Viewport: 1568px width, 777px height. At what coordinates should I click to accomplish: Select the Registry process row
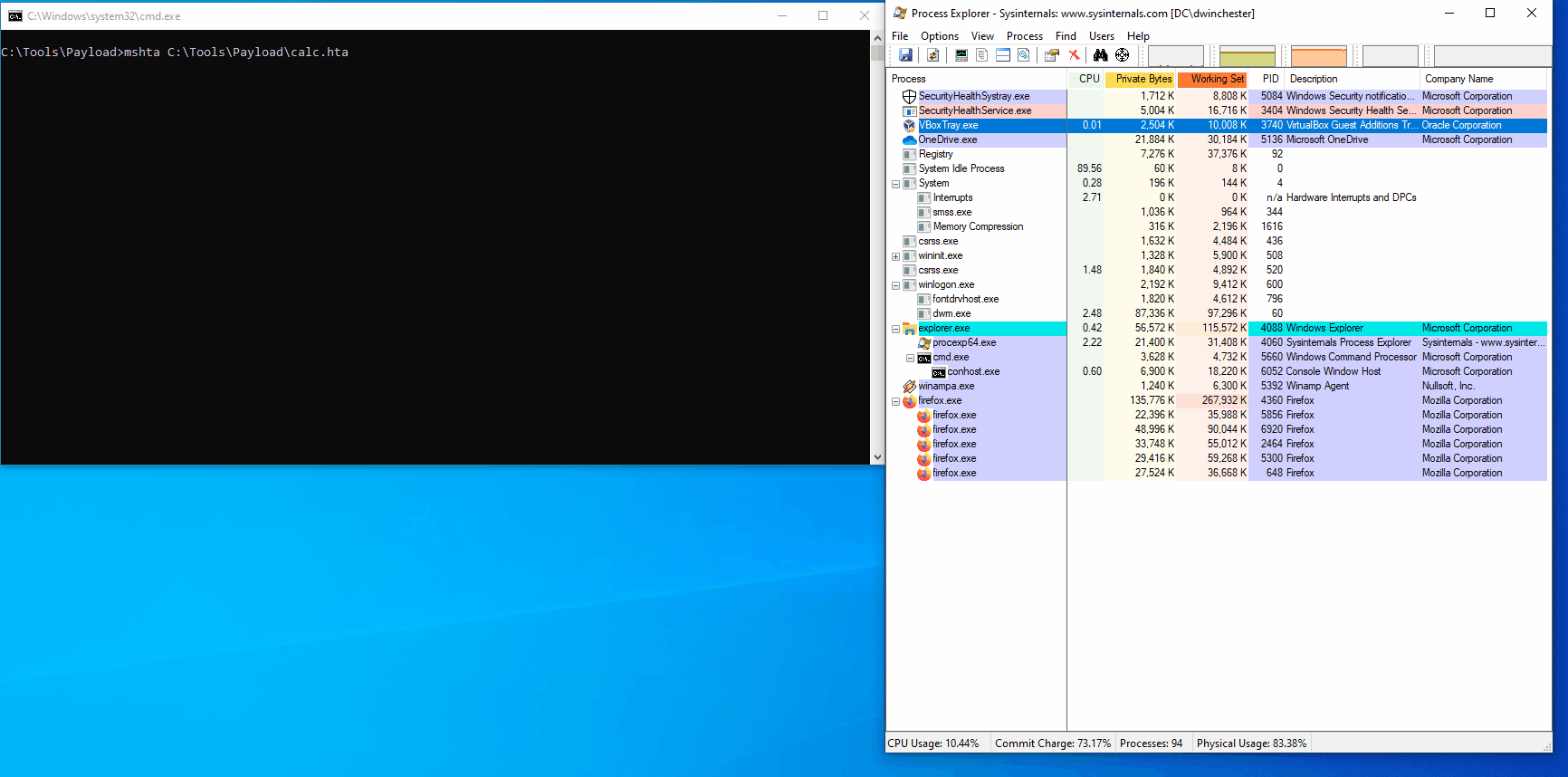click(1218, 154)
